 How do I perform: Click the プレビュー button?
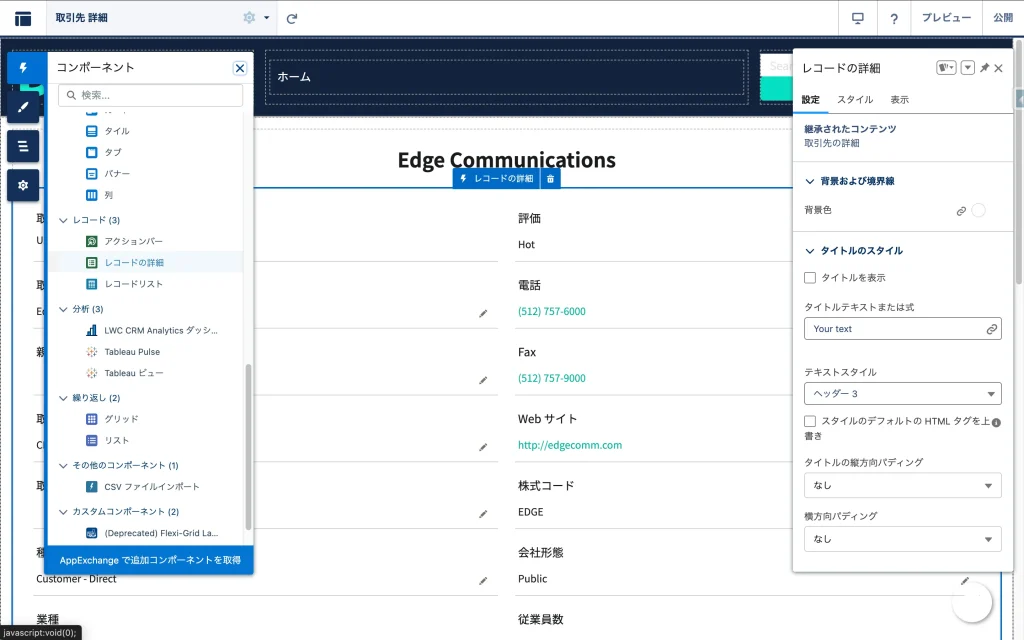pos(945,18)
